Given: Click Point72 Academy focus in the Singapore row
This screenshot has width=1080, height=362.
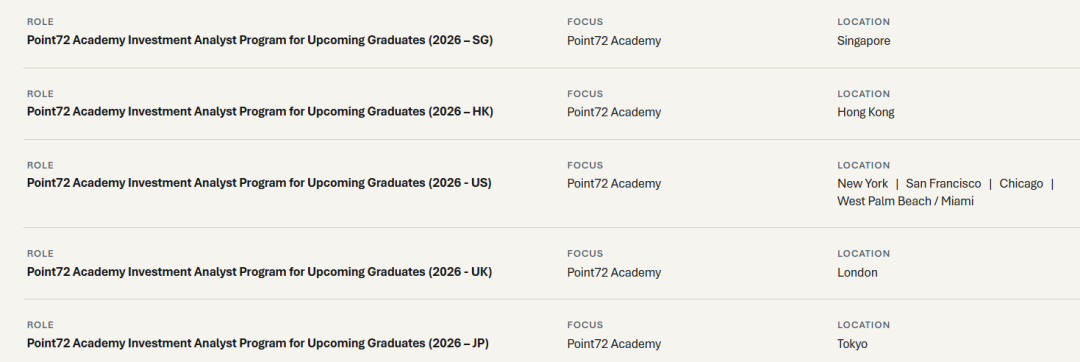Looking at the screenshot, I should [614, 41].
